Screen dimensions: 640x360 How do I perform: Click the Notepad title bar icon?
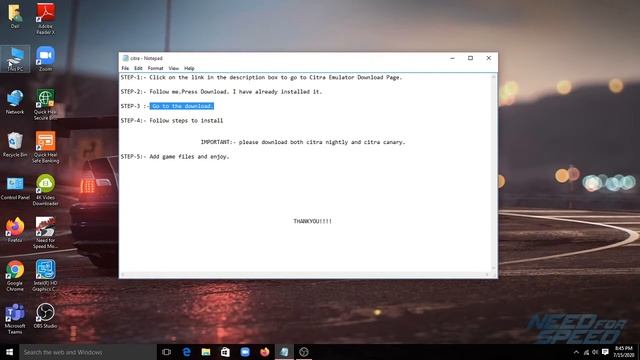coord(125,58)
